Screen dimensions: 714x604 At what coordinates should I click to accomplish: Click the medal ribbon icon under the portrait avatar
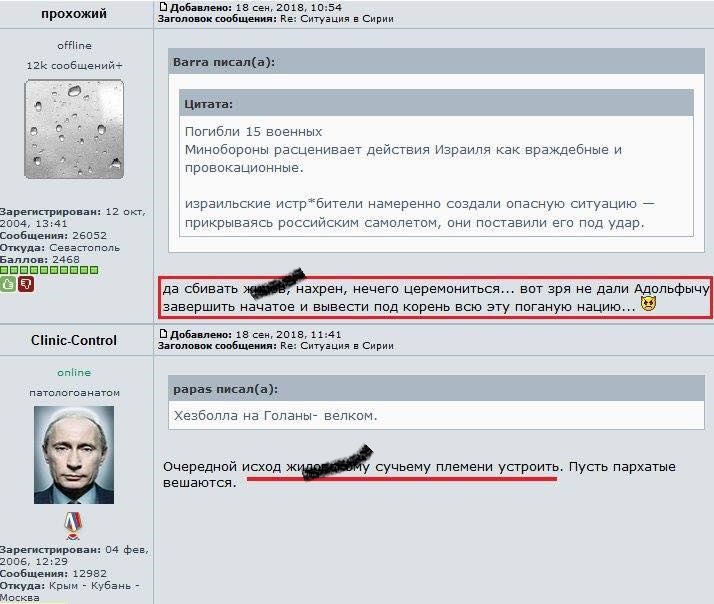pyautogui.click(x=74, y=525)
